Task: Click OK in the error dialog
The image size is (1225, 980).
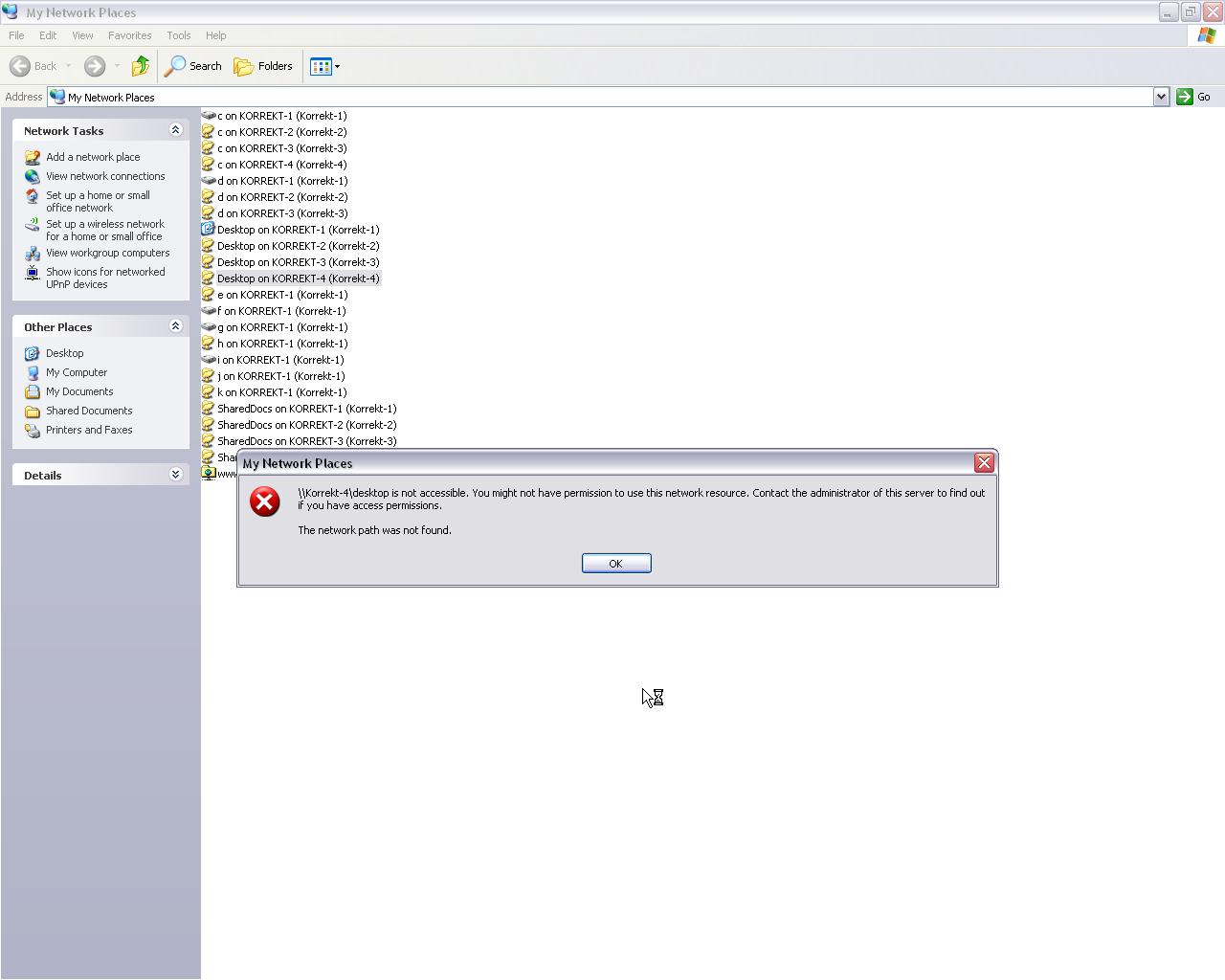Action: coord(615,564)
